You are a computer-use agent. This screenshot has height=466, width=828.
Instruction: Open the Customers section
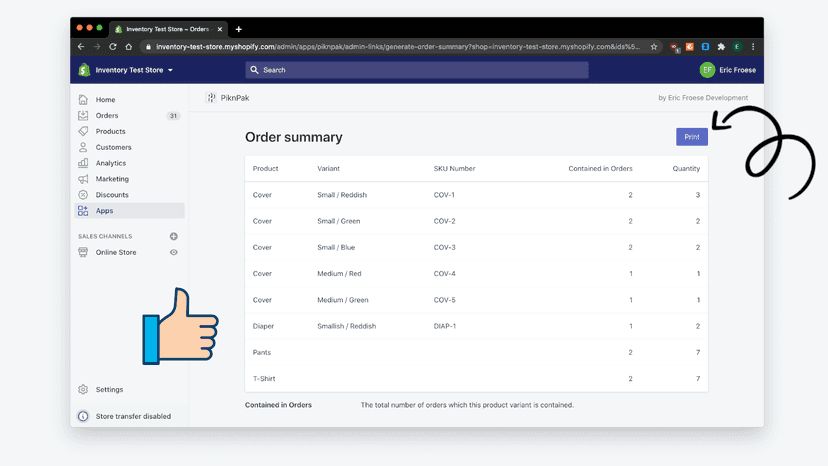click(114, 147)
